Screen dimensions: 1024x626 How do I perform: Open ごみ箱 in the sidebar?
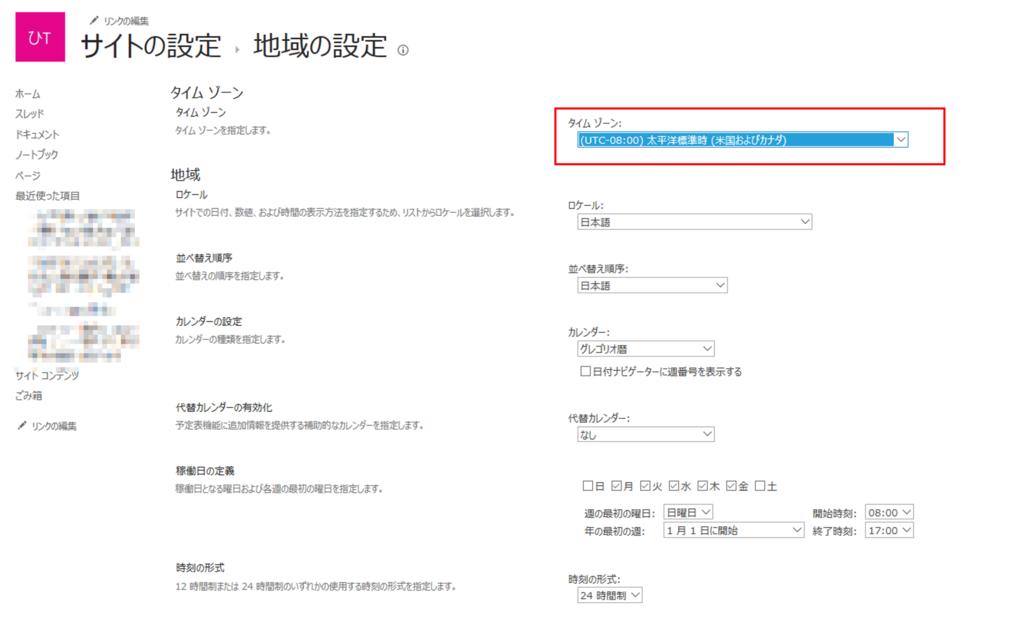(x=29, y=396)
